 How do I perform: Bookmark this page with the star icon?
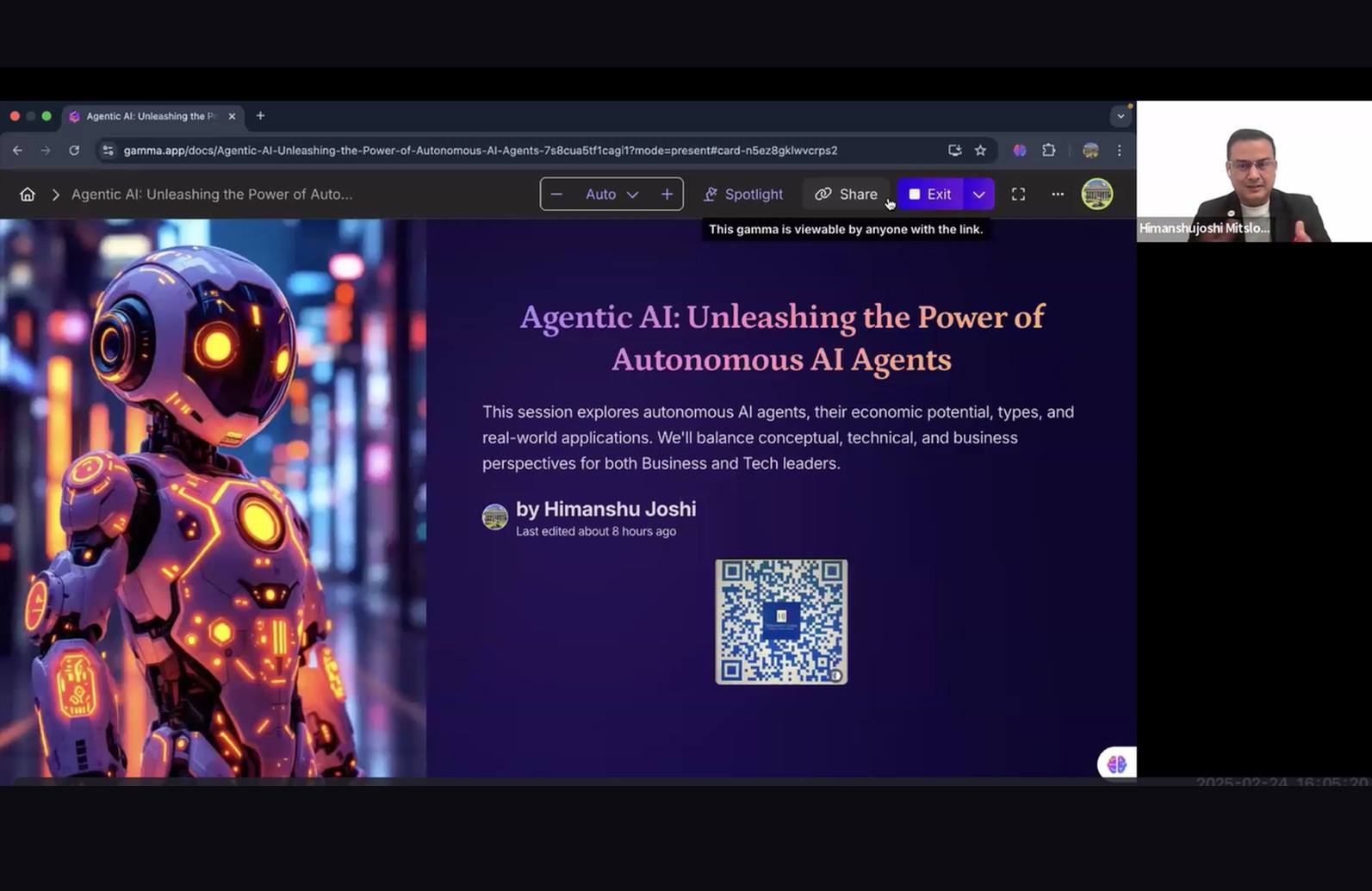(x=980, y=151)
